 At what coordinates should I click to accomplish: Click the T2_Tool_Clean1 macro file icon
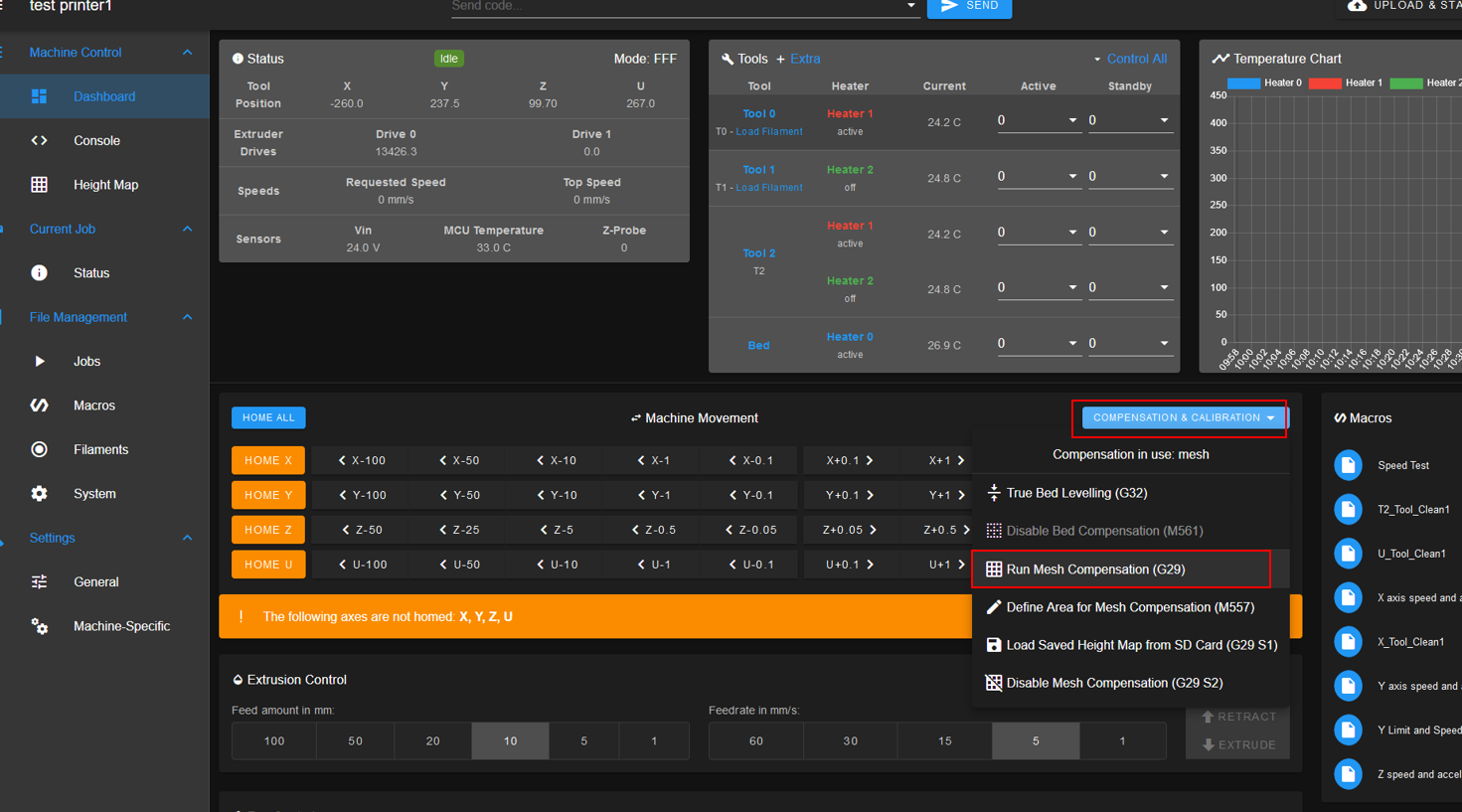point(1348,509)
